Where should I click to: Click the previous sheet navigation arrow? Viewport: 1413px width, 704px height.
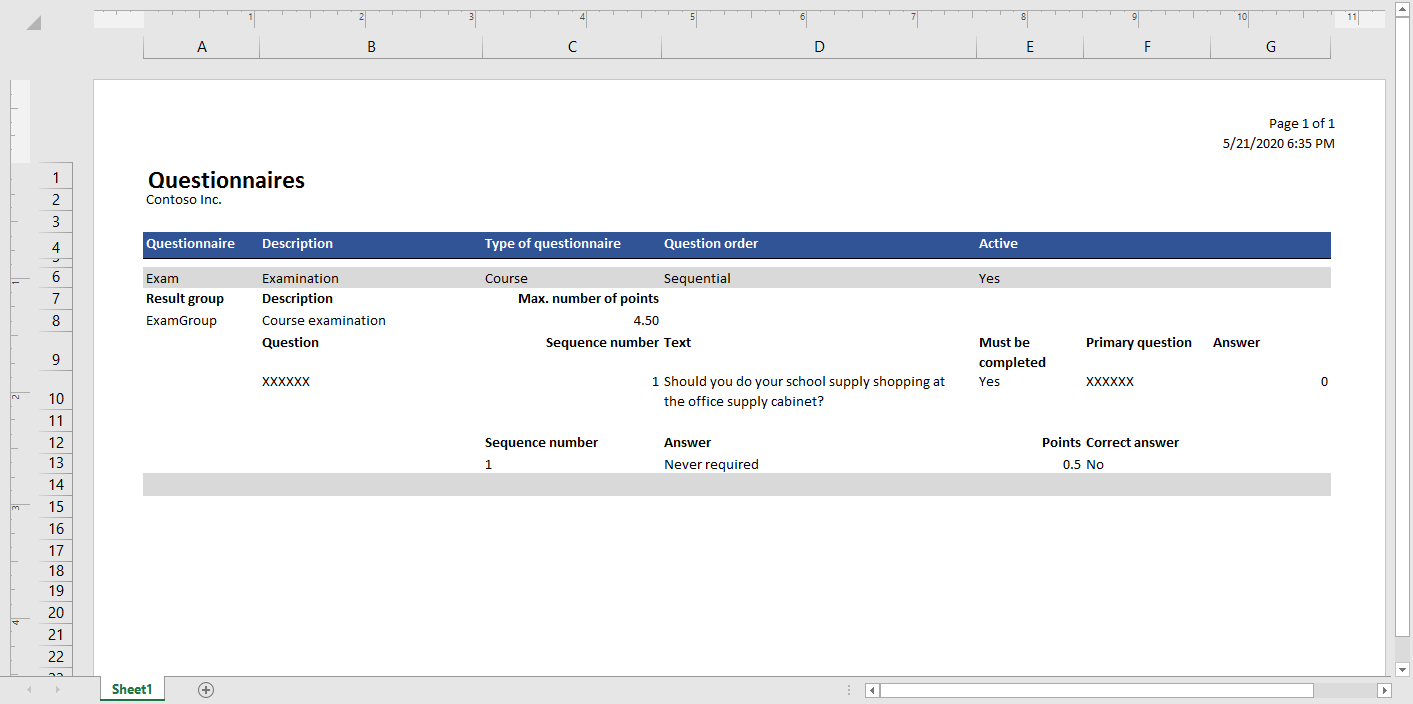point(29,689)
